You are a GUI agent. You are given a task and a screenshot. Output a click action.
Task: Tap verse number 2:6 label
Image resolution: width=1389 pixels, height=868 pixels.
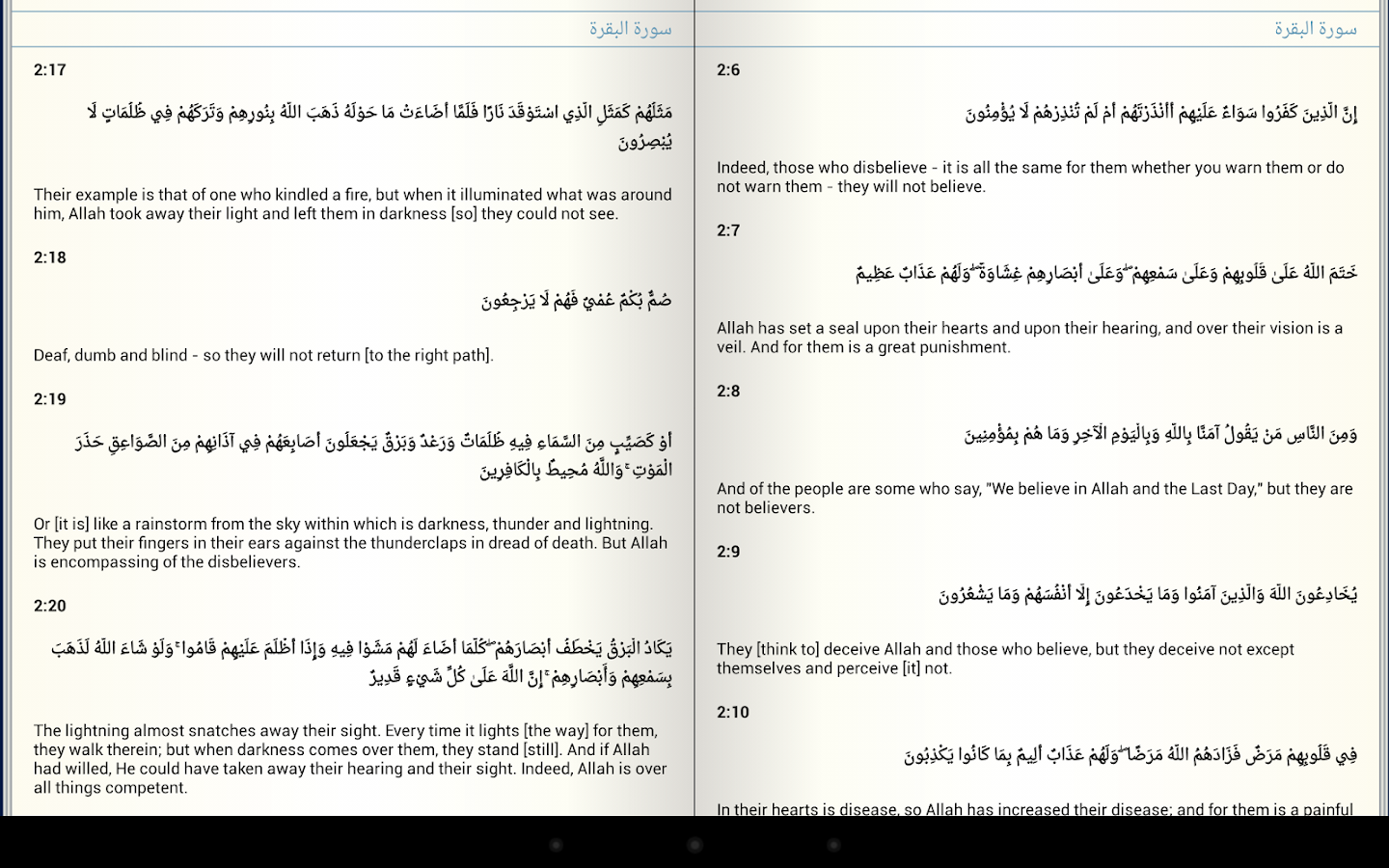(726, 70)
